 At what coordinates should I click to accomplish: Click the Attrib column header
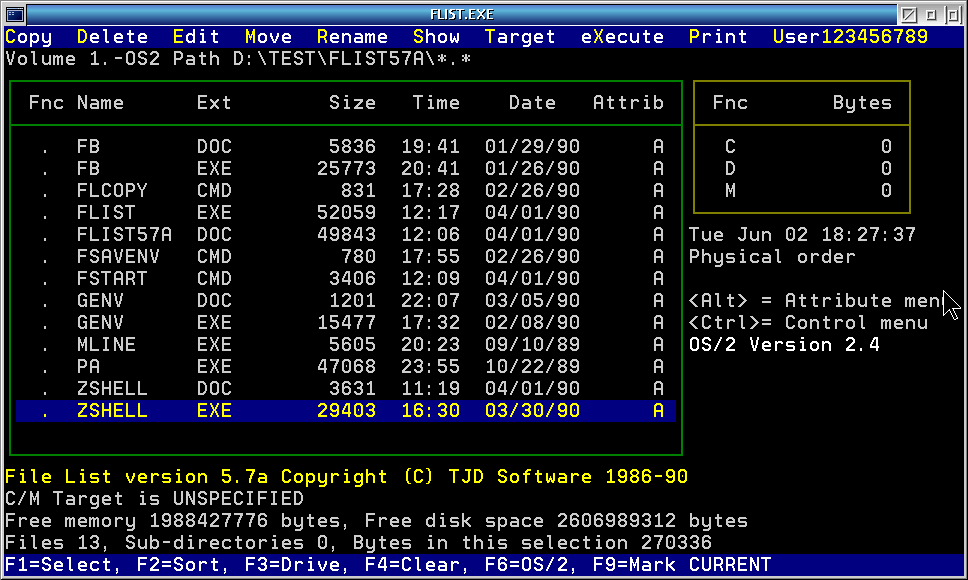628,102
